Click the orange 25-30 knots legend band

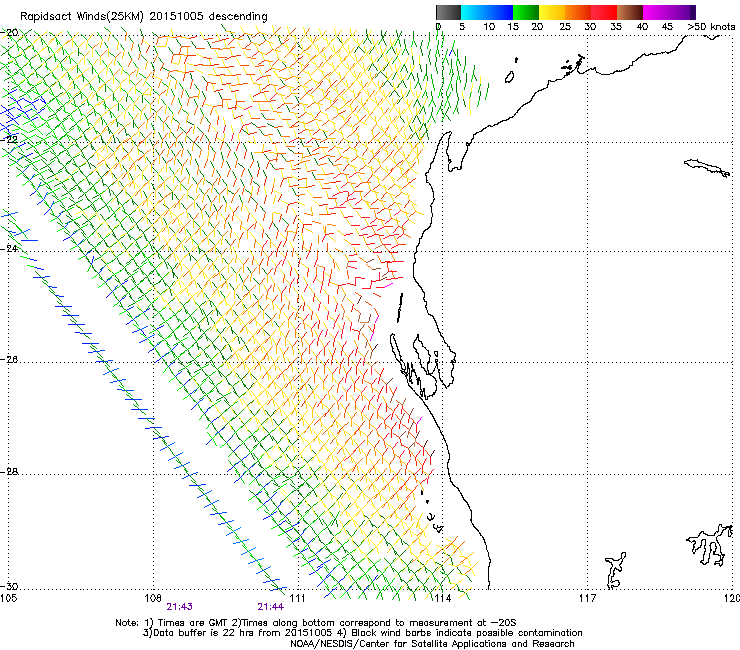pos(578,12)
